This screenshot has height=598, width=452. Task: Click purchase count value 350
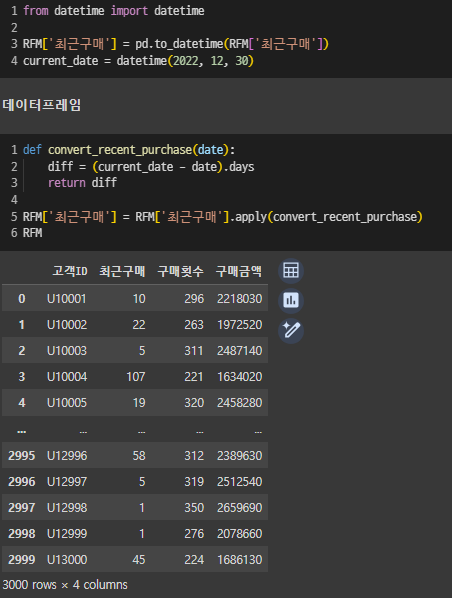point(194,508)
